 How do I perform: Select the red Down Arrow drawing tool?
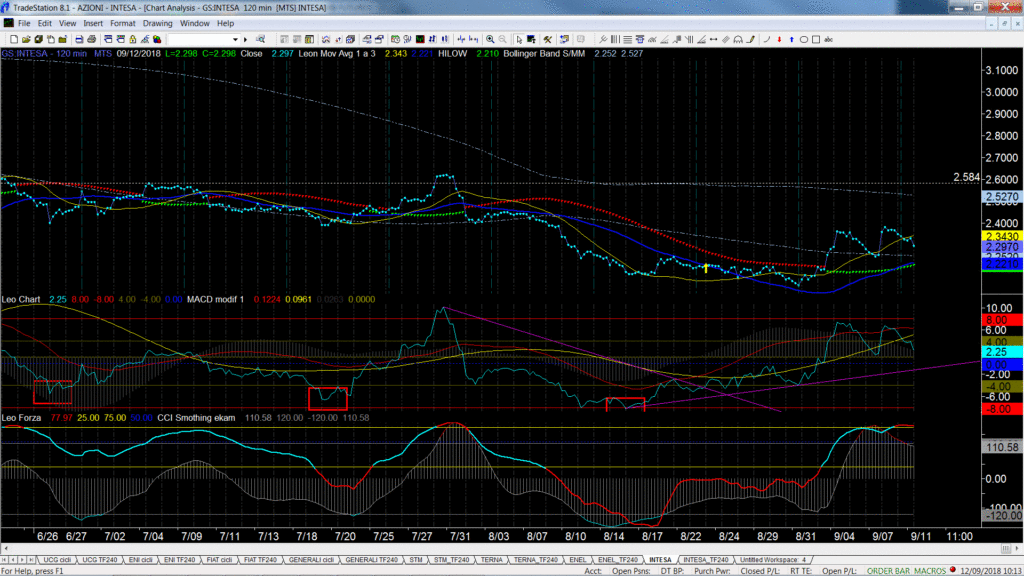tap(779, 40)
